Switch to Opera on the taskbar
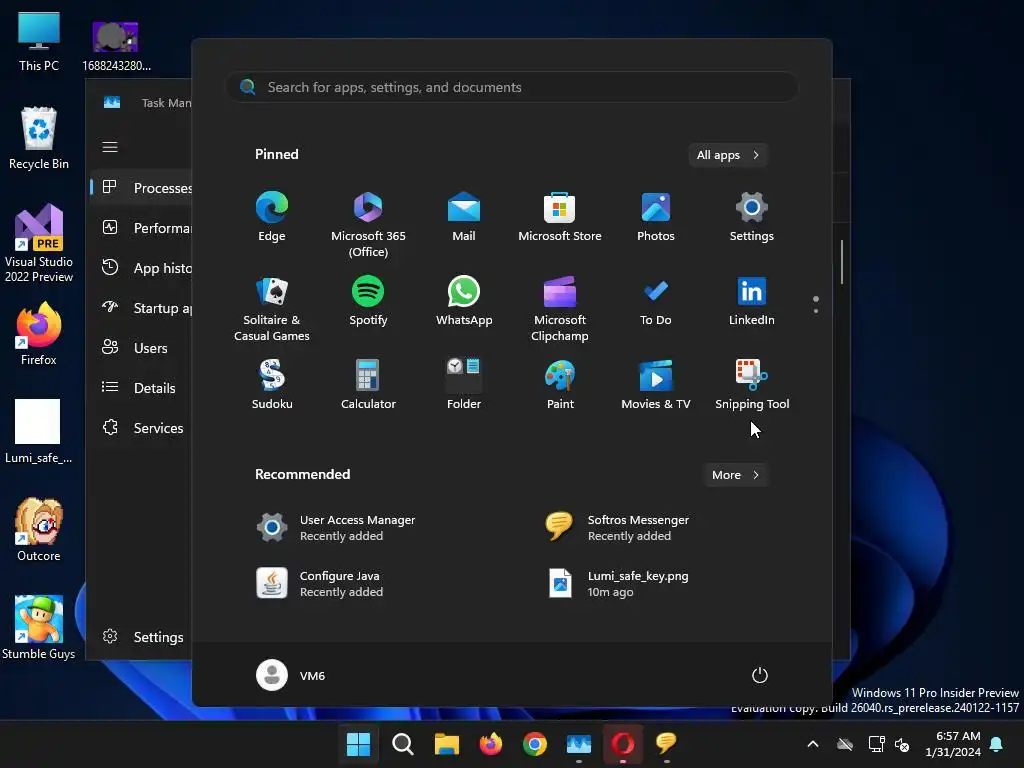The height and width of the screenshot is (768, 1024). coord(622,744)
